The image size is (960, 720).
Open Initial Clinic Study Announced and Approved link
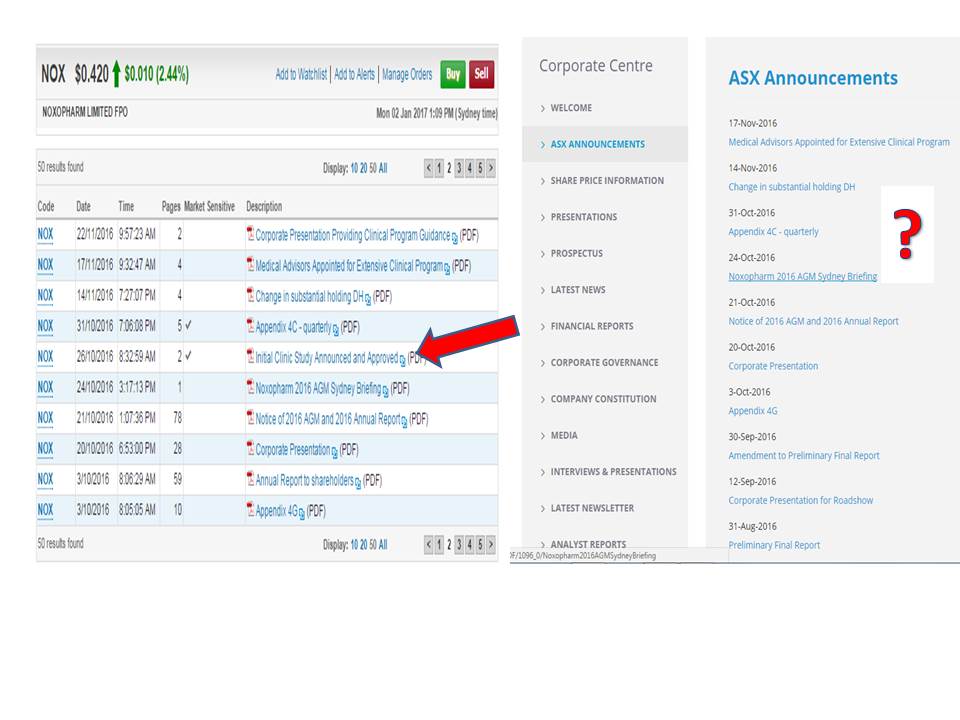[x=327, y=358]
